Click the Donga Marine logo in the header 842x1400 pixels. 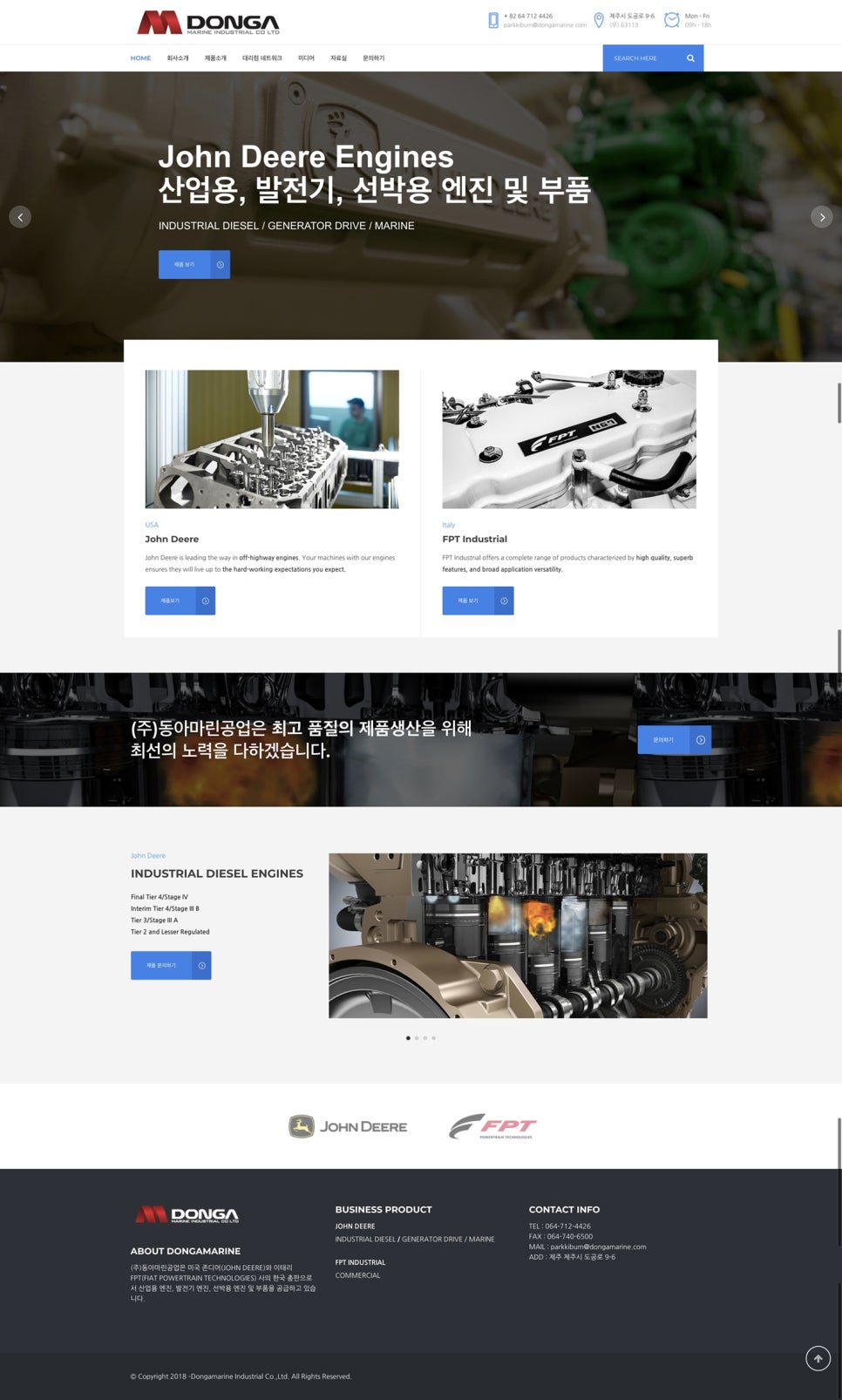[x=208, y=23]
